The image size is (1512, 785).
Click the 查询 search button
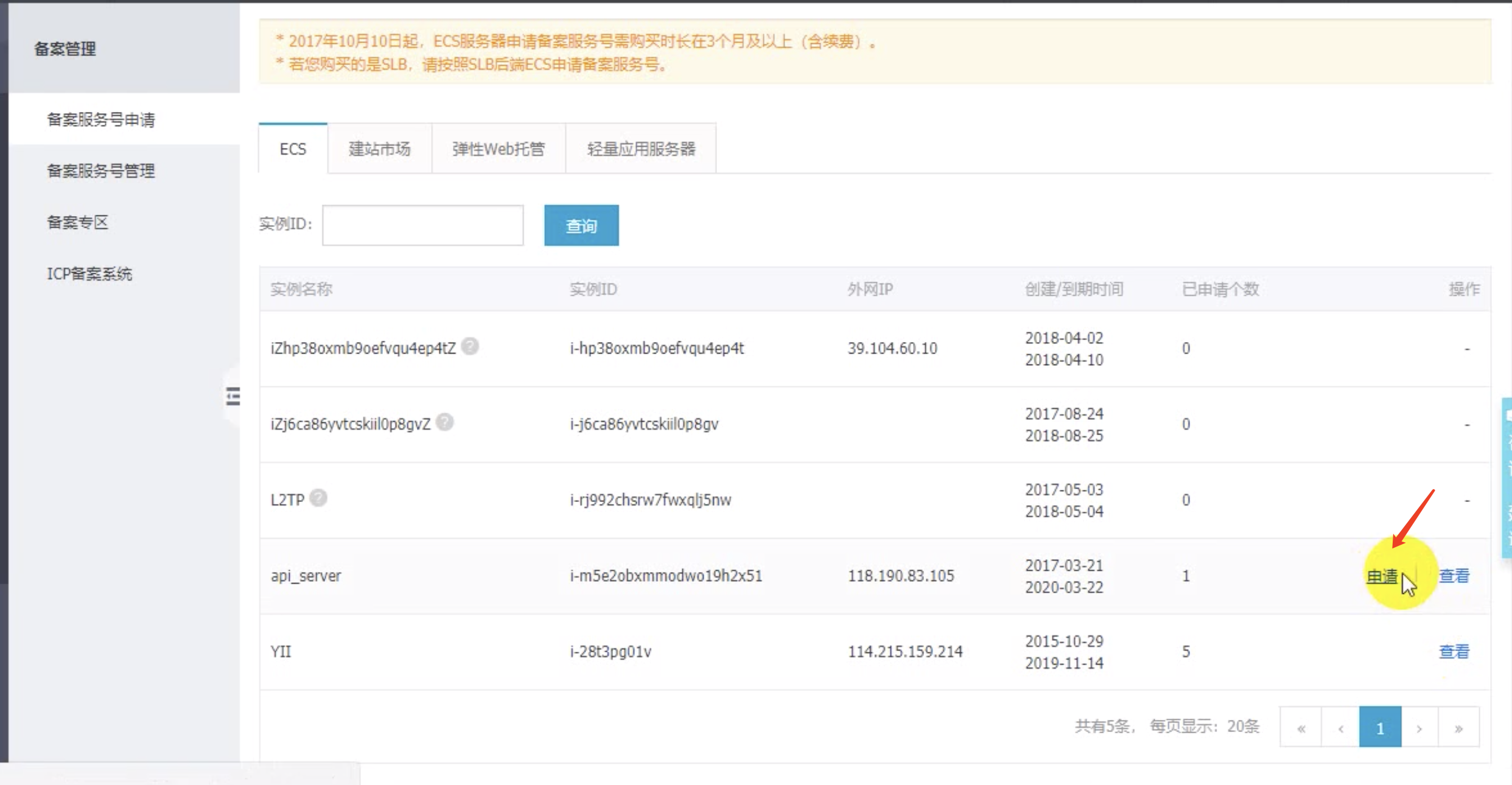pyautogui.click(x=581, y=226)
